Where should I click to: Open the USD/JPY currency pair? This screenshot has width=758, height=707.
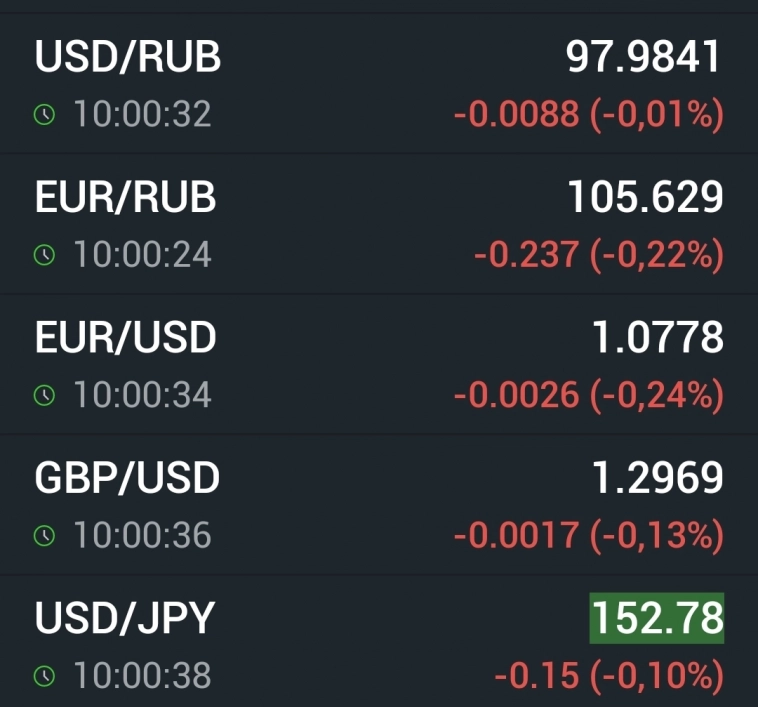click(125, 619)
